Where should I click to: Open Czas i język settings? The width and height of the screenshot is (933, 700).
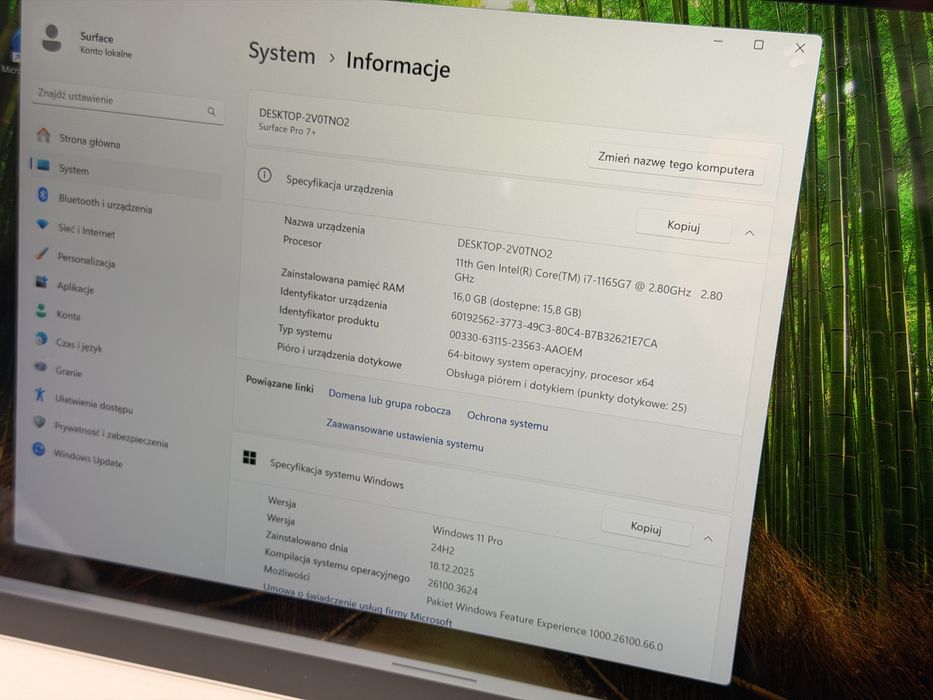pos(79,345)
